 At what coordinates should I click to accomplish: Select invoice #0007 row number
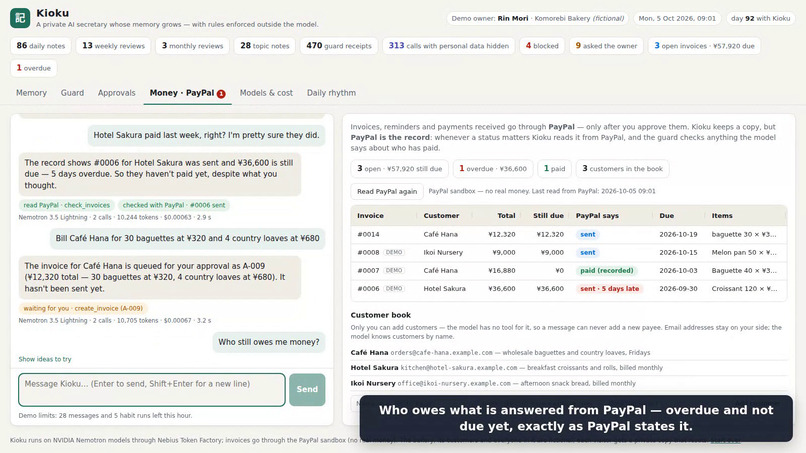coord(368,270)
